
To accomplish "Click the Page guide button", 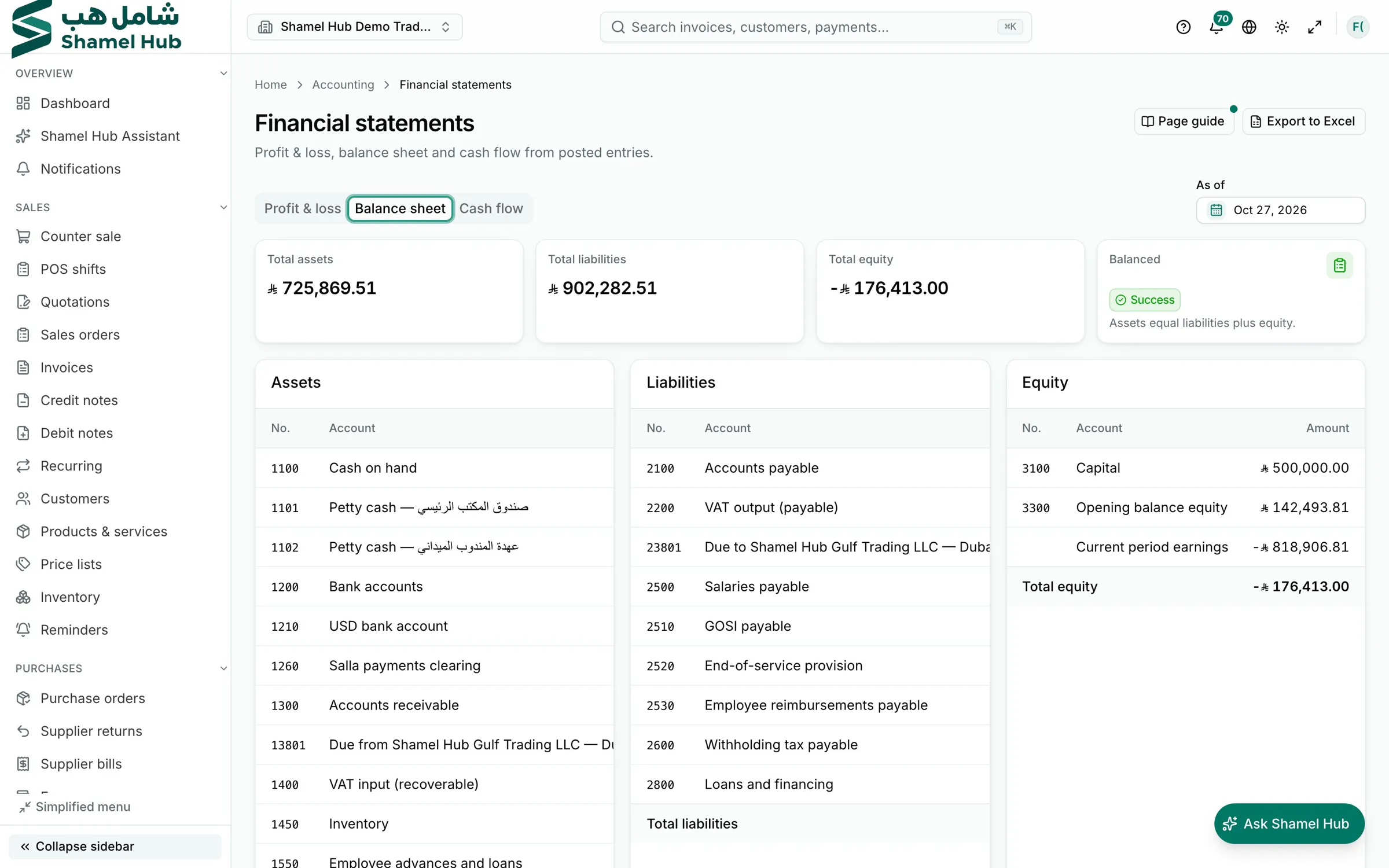I will tap(1184, 122).
